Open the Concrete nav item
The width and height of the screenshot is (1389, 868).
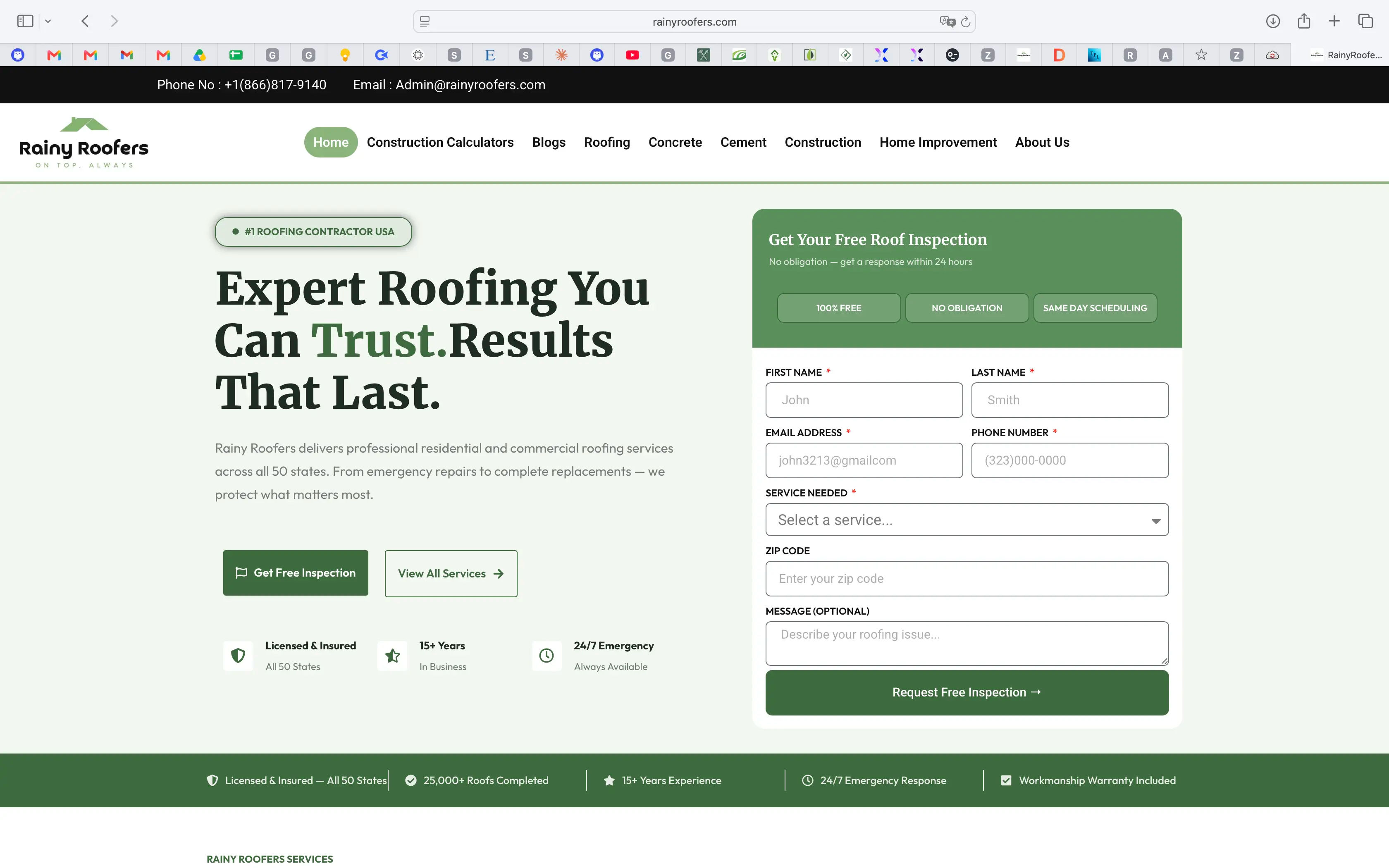click(675, 142)
